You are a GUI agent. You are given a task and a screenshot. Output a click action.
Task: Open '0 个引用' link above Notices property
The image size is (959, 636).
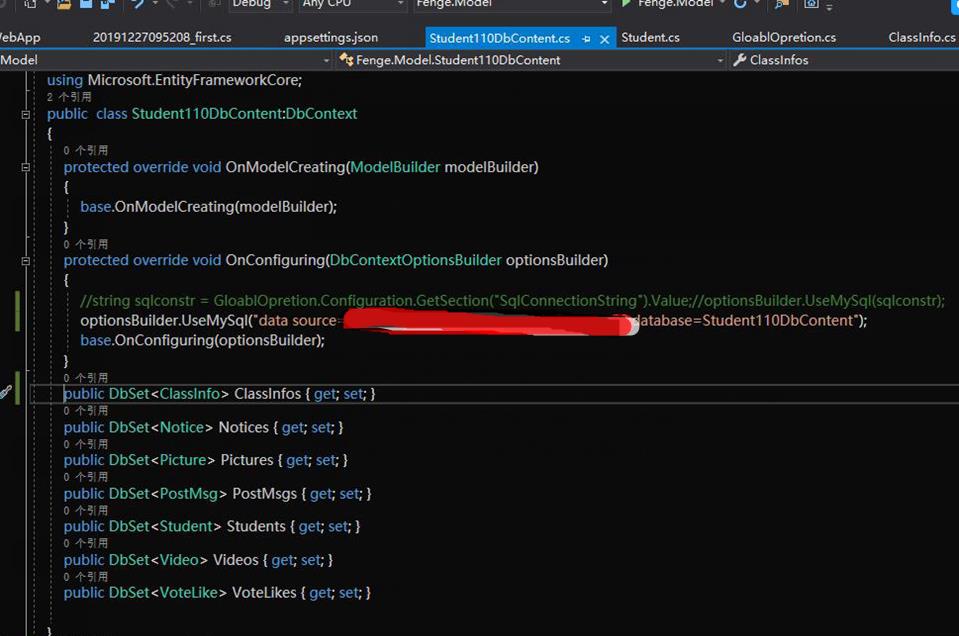[x=85, y=410]
